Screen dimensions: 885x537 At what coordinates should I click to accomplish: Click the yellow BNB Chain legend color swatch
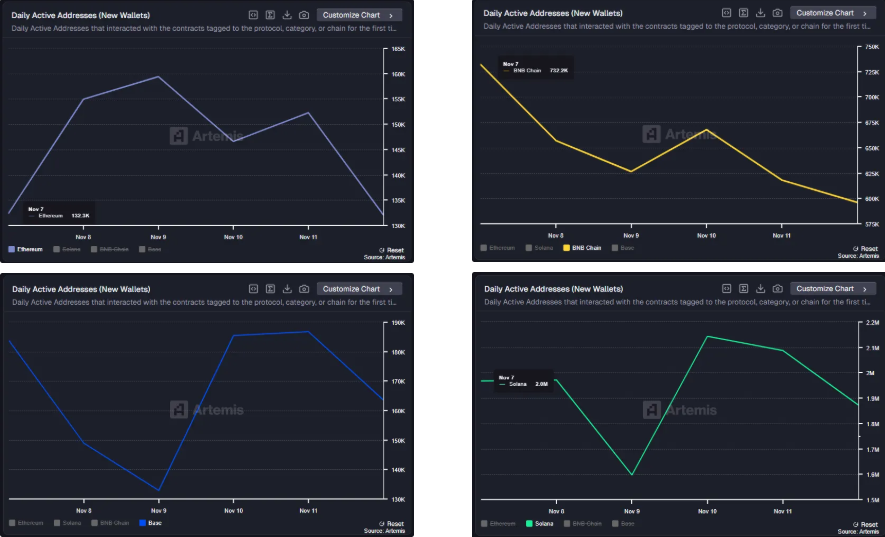[566, 247]
